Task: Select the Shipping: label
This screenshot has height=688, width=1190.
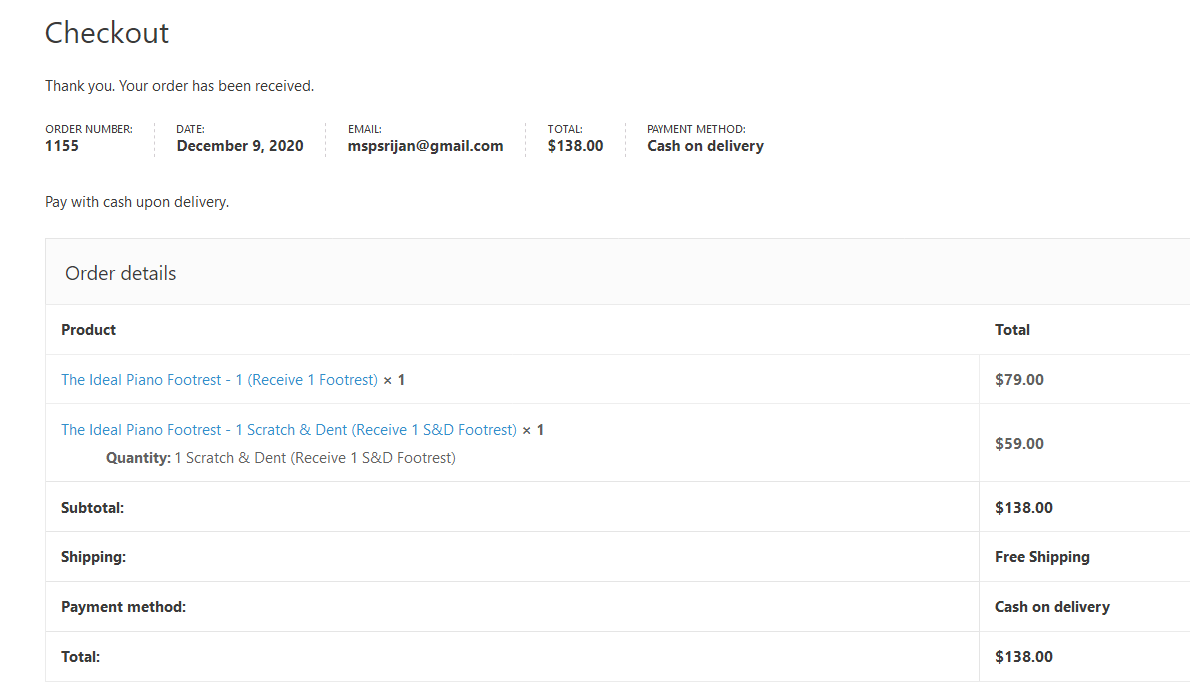Action: 93,557
